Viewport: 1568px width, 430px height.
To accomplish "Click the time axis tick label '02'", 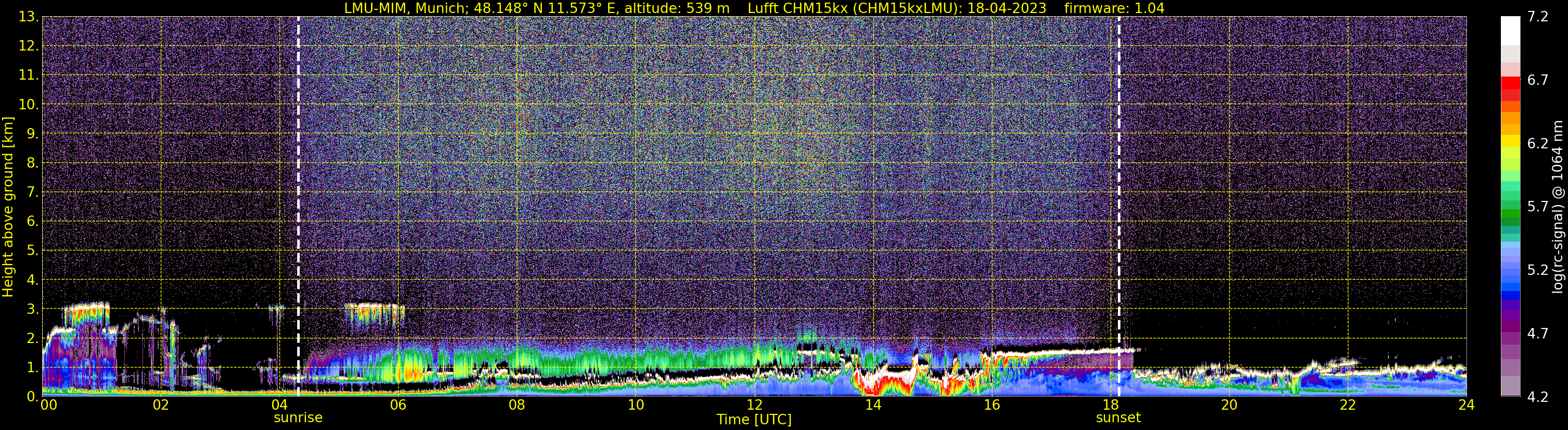I will click(161, 405).
